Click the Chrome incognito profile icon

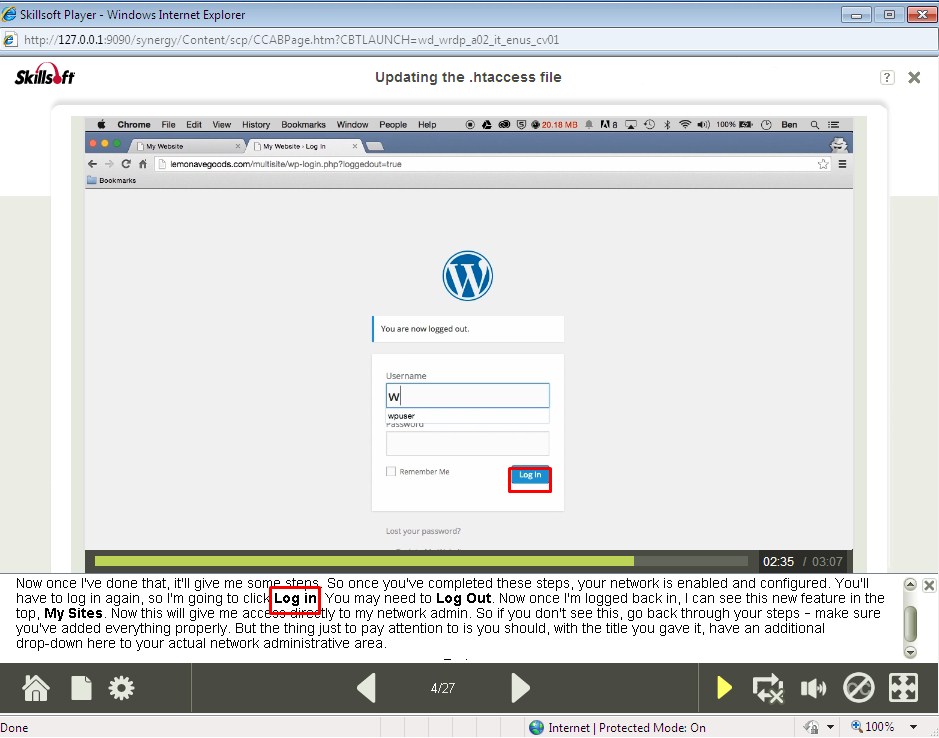pos(838,144)
